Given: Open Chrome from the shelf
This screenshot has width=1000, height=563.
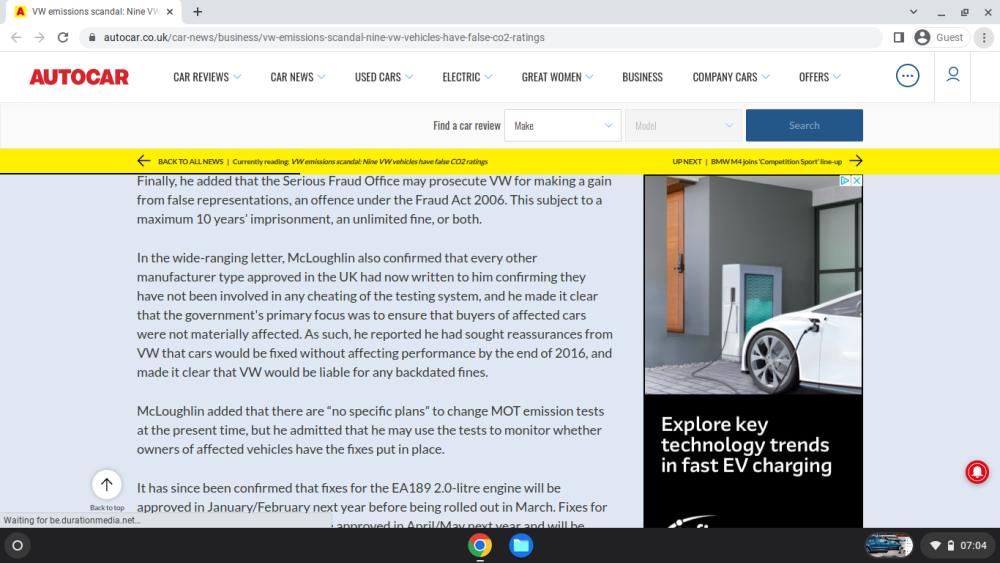Looking at the screenshot, I should (480, 545).
